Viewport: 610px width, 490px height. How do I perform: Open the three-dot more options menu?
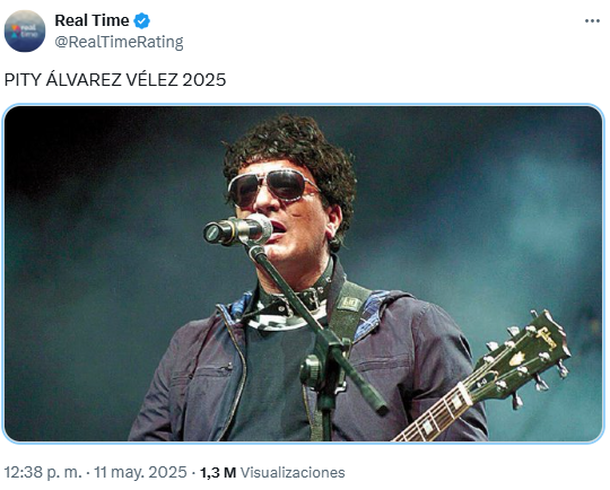coord(592,21)
